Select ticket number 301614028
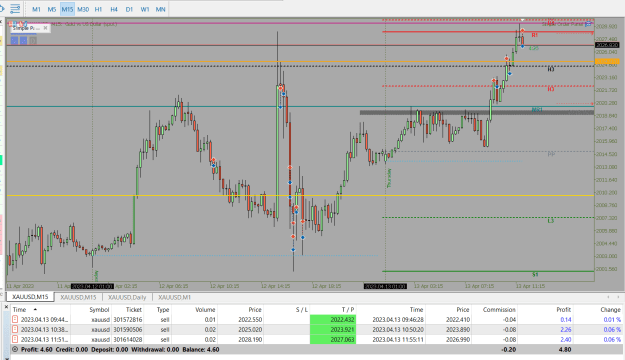This screenshot has width=625, height=360. point(128,340)
